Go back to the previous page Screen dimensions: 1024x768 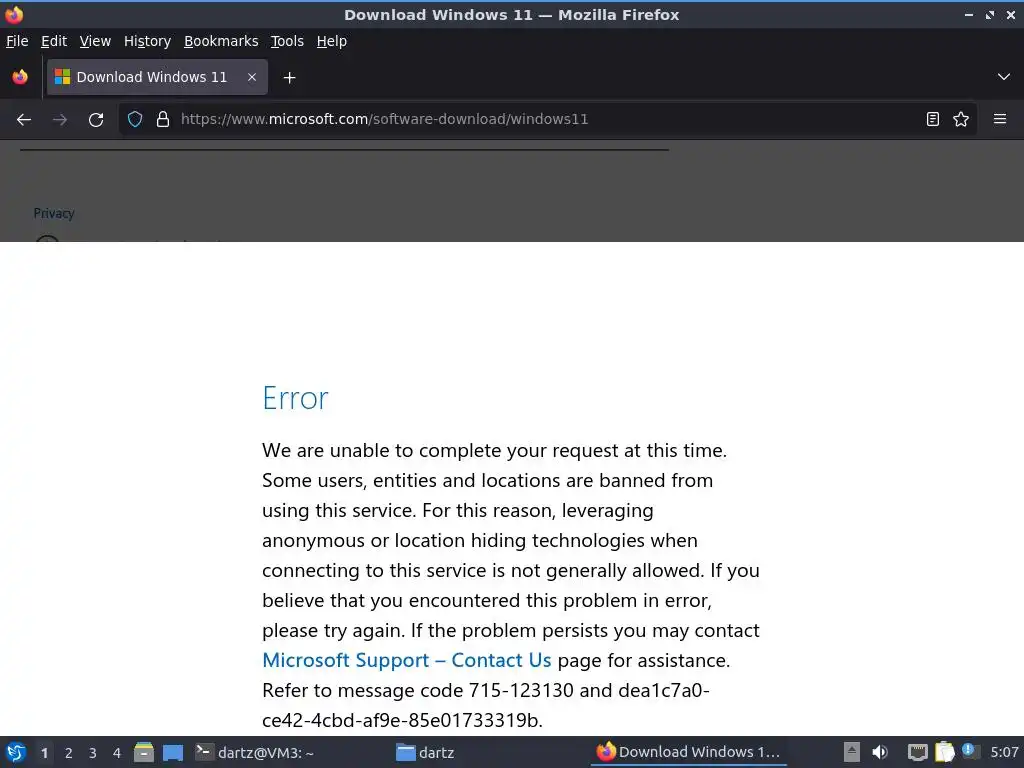tap(24, 120)
